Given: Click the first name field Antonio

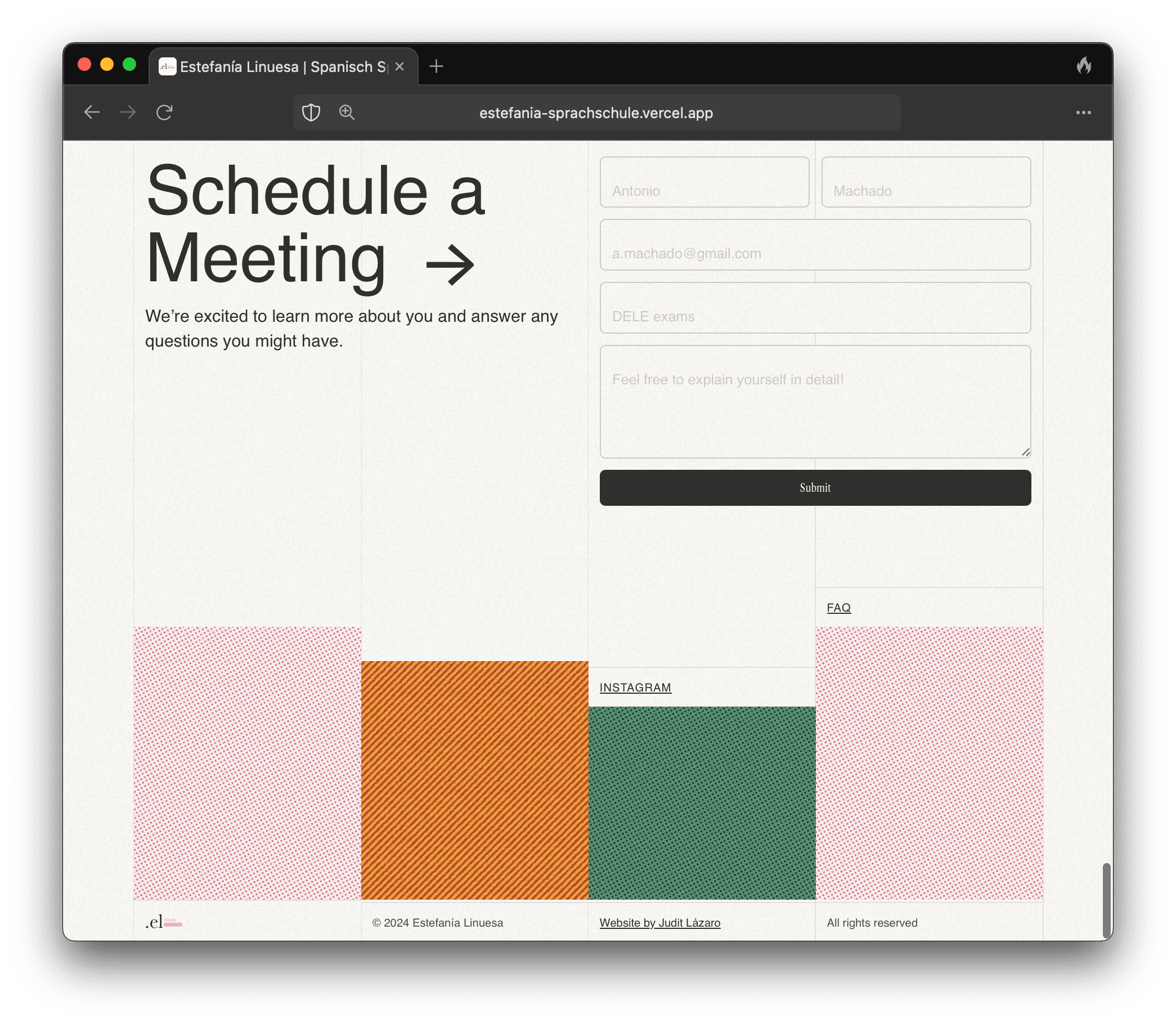Looking at the screenshot, I should [x=704, y=182].
